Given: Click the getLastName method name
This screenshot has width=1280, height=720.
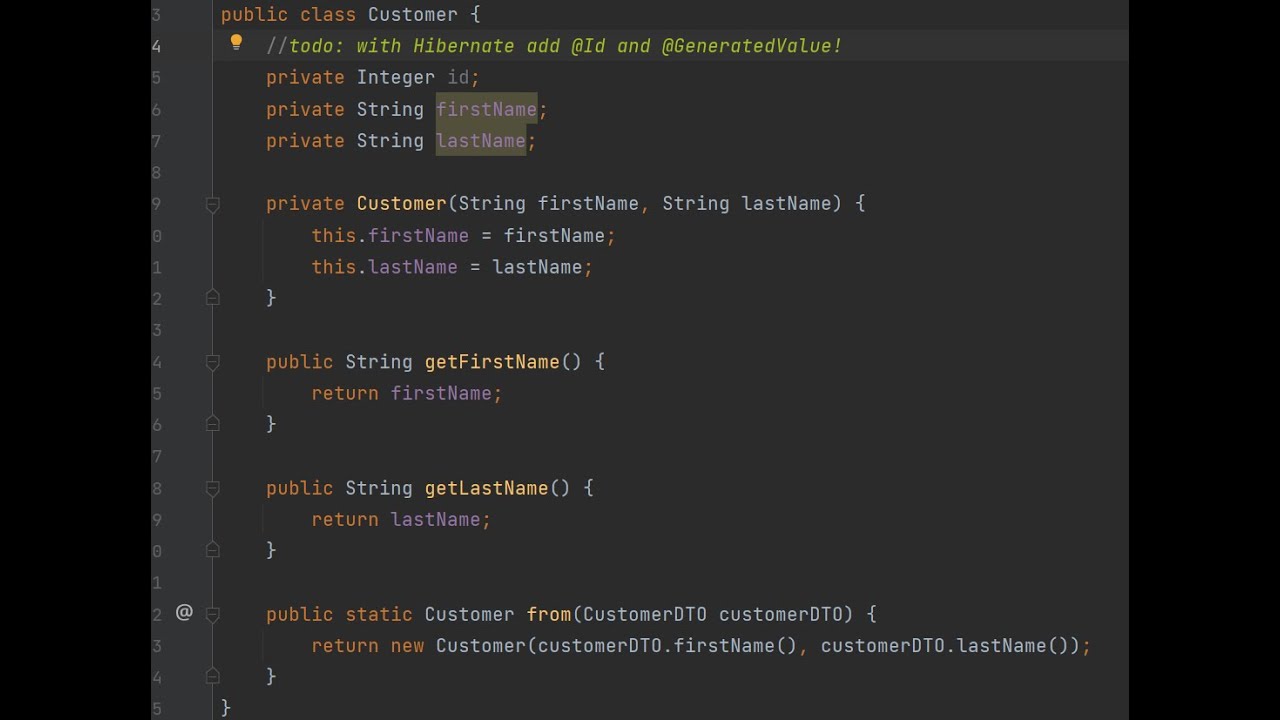Looking at the screenshot, I should pyautogui.click(x=487, y=488).
